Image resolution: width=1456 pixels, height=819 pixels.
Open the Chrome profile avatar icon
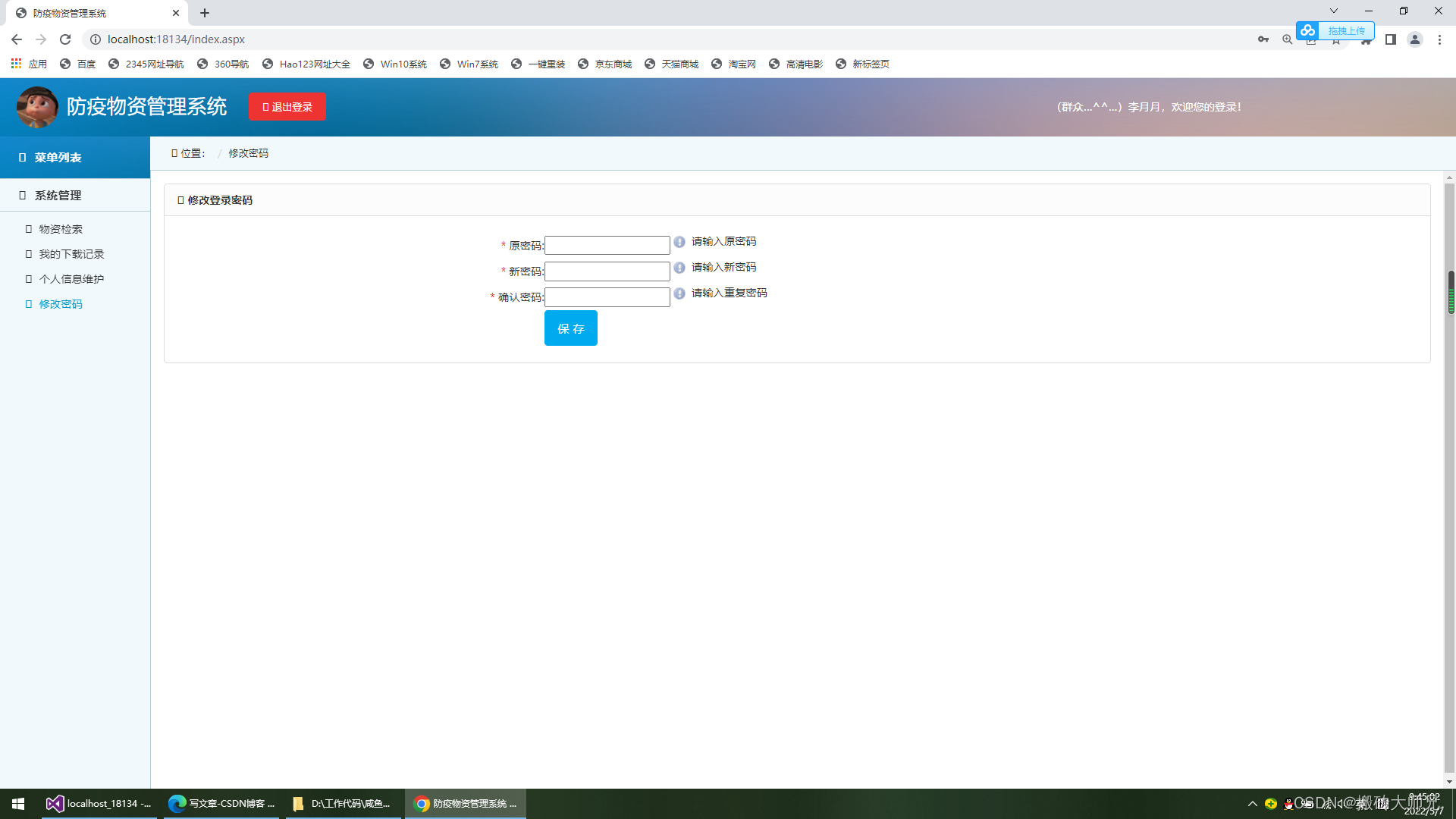click(x=1414, y=39)
